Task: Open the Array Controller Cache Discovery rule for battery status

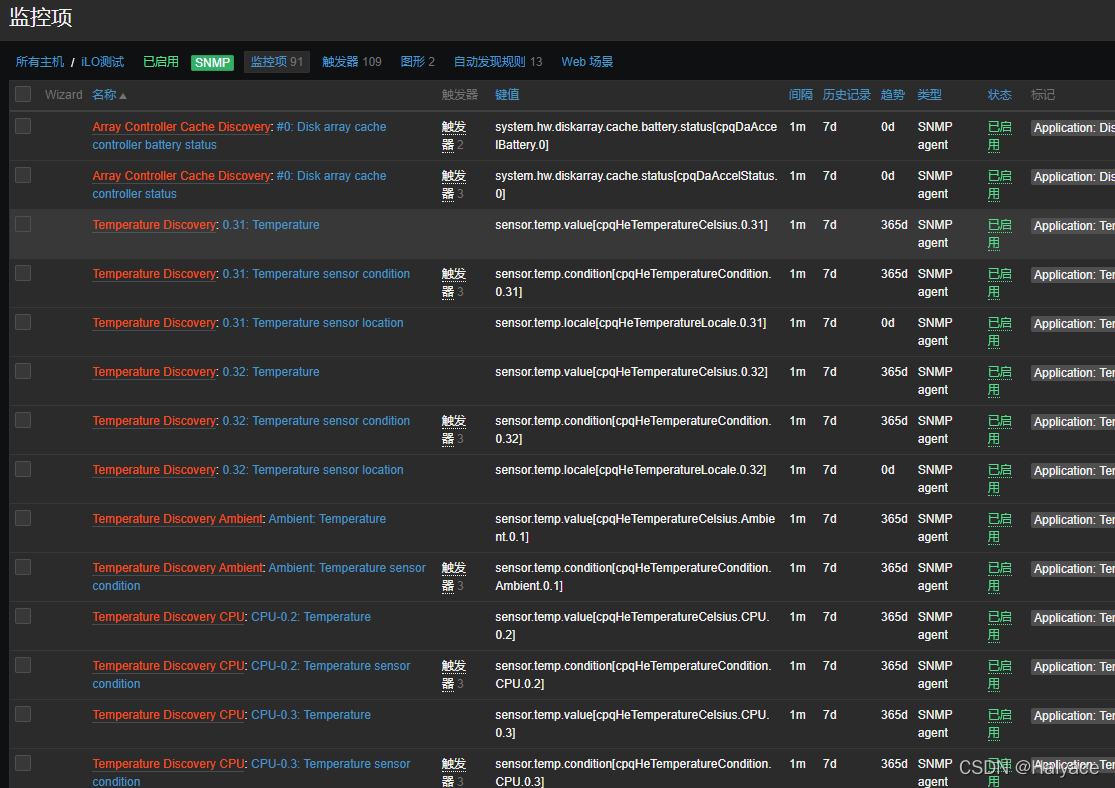Action: coord(181,127)
